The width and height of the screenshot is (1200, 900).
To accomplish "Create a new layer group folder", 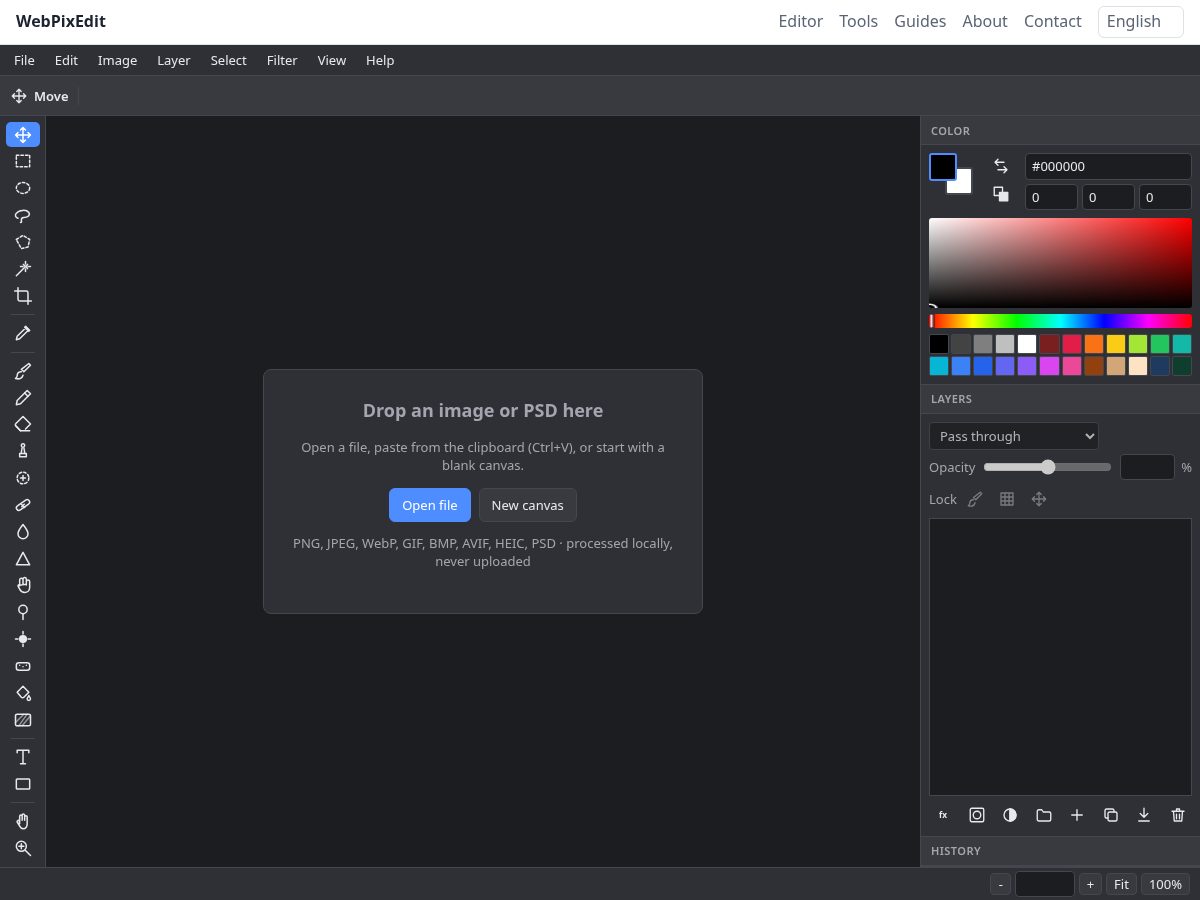I will (1044, 815).
